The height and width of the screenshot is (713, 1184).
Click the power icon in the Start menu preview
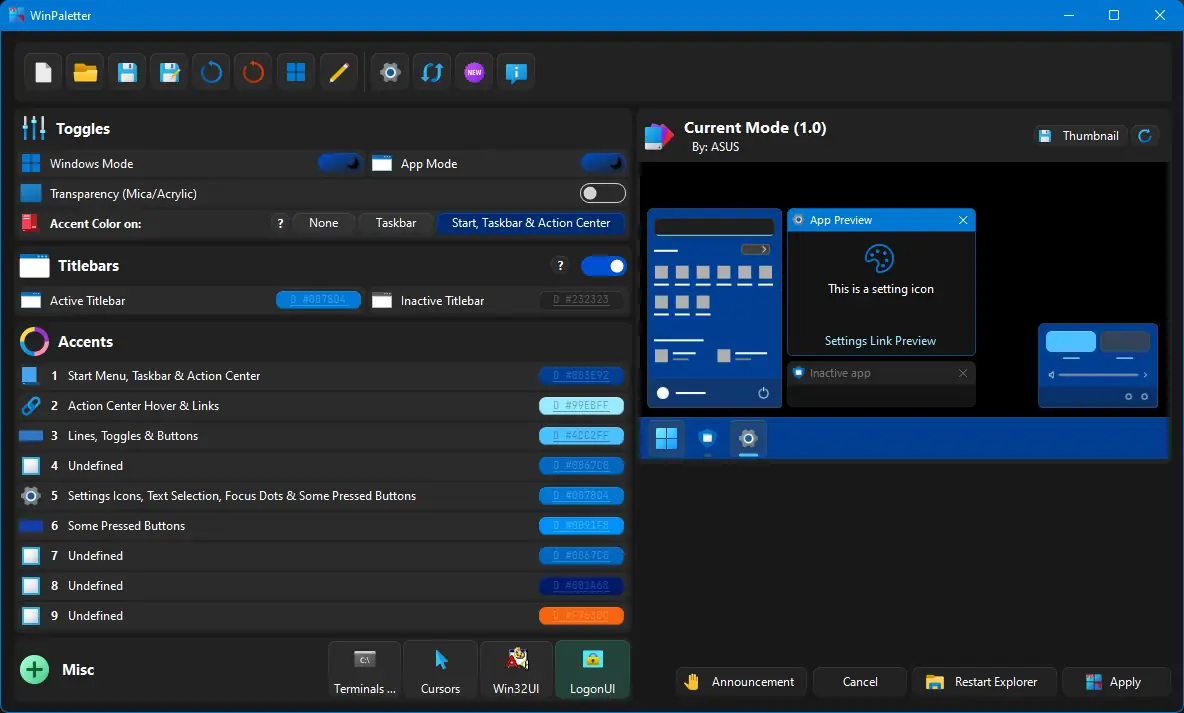[x=763, y=393]
